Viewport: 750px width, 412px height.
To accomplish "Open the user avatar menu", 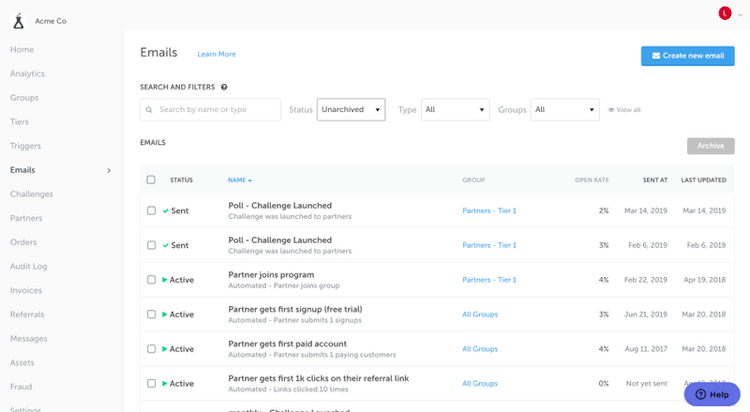I will coord(725,13).
